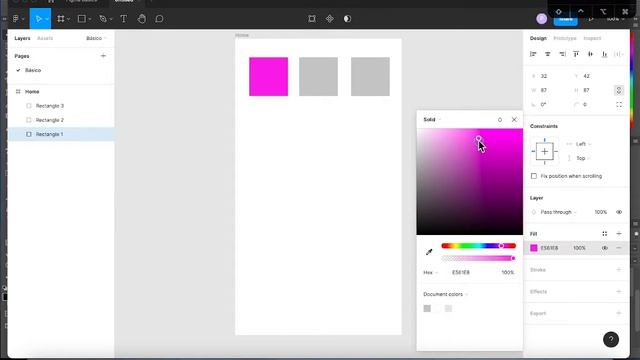Viewport: 640px width, 360px height.
Task: Click Align vertical centers icon
Action: click(590, 54)
